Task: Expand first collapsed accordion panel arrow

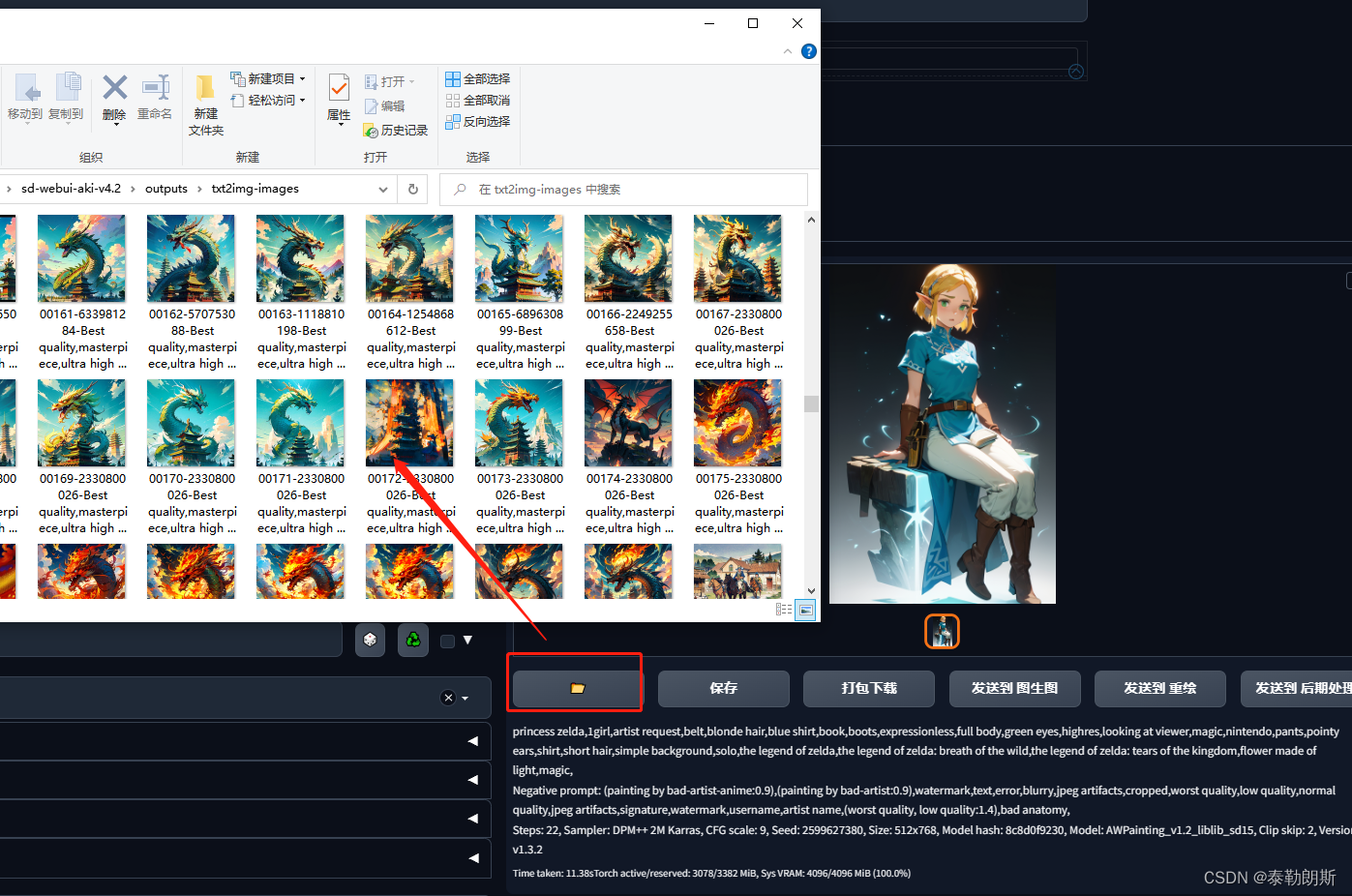Action: point(473,741)
